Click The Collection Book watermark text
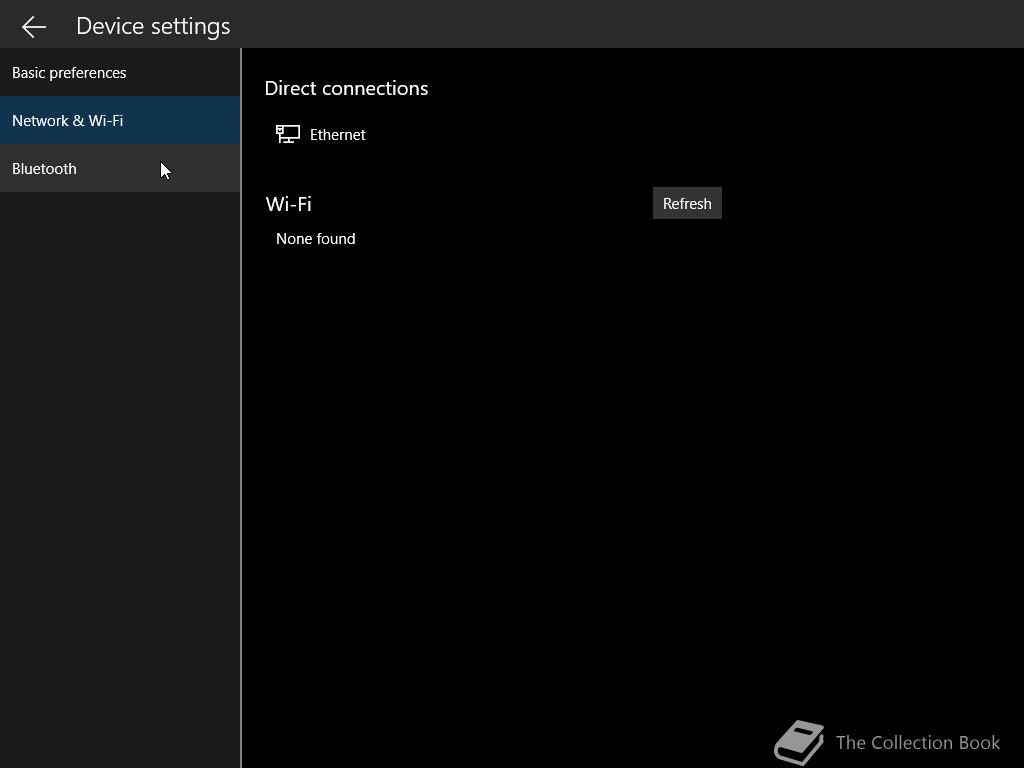 (917, 742)
